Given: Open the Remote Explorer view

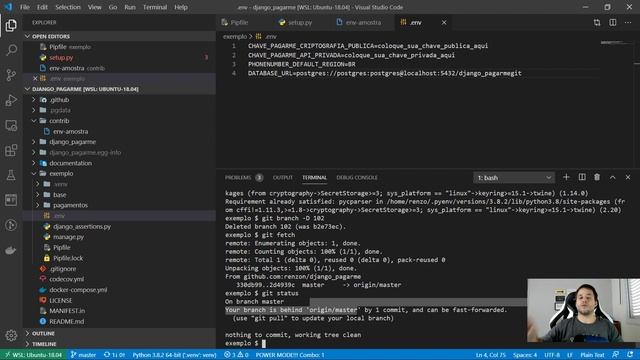Looking at the screenshot, I should coord(11,125).
